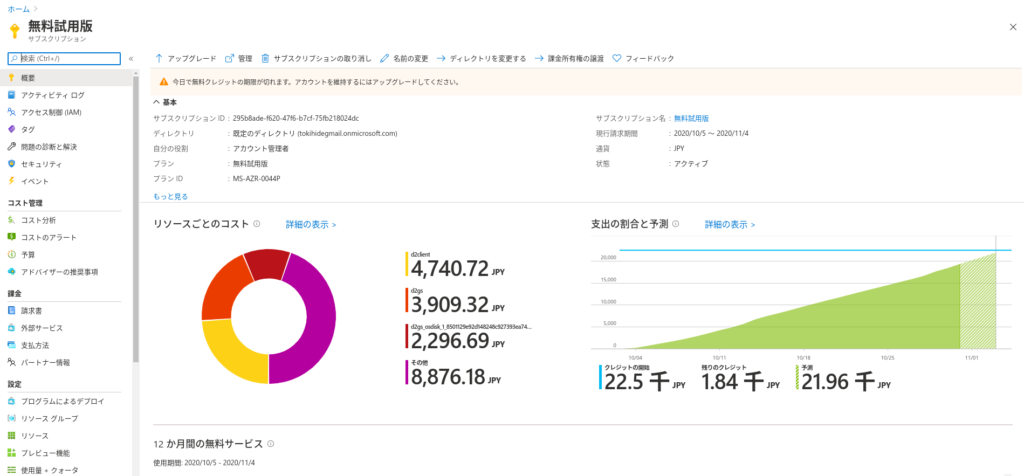Click the コストのアラート icon
This screenshot has width=1024, height=476.
pos(12,237)
